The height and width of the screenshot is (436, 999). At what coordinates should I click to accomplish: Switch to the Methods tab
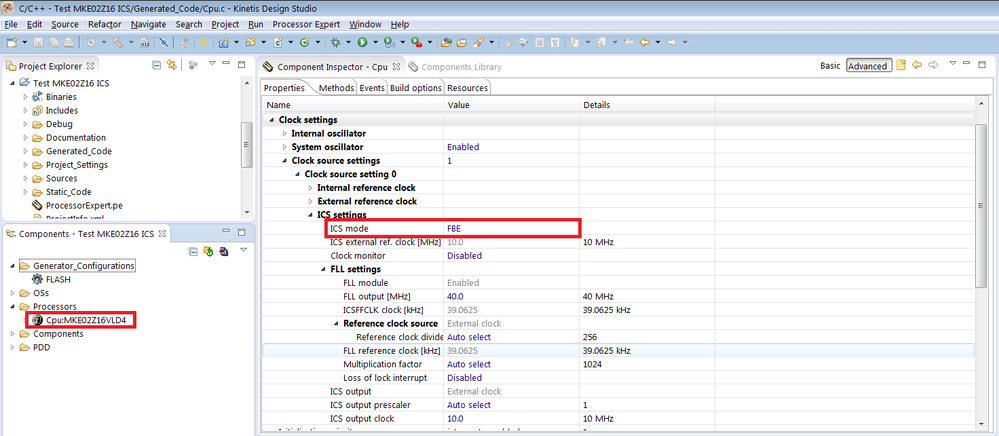pos(336,88)
